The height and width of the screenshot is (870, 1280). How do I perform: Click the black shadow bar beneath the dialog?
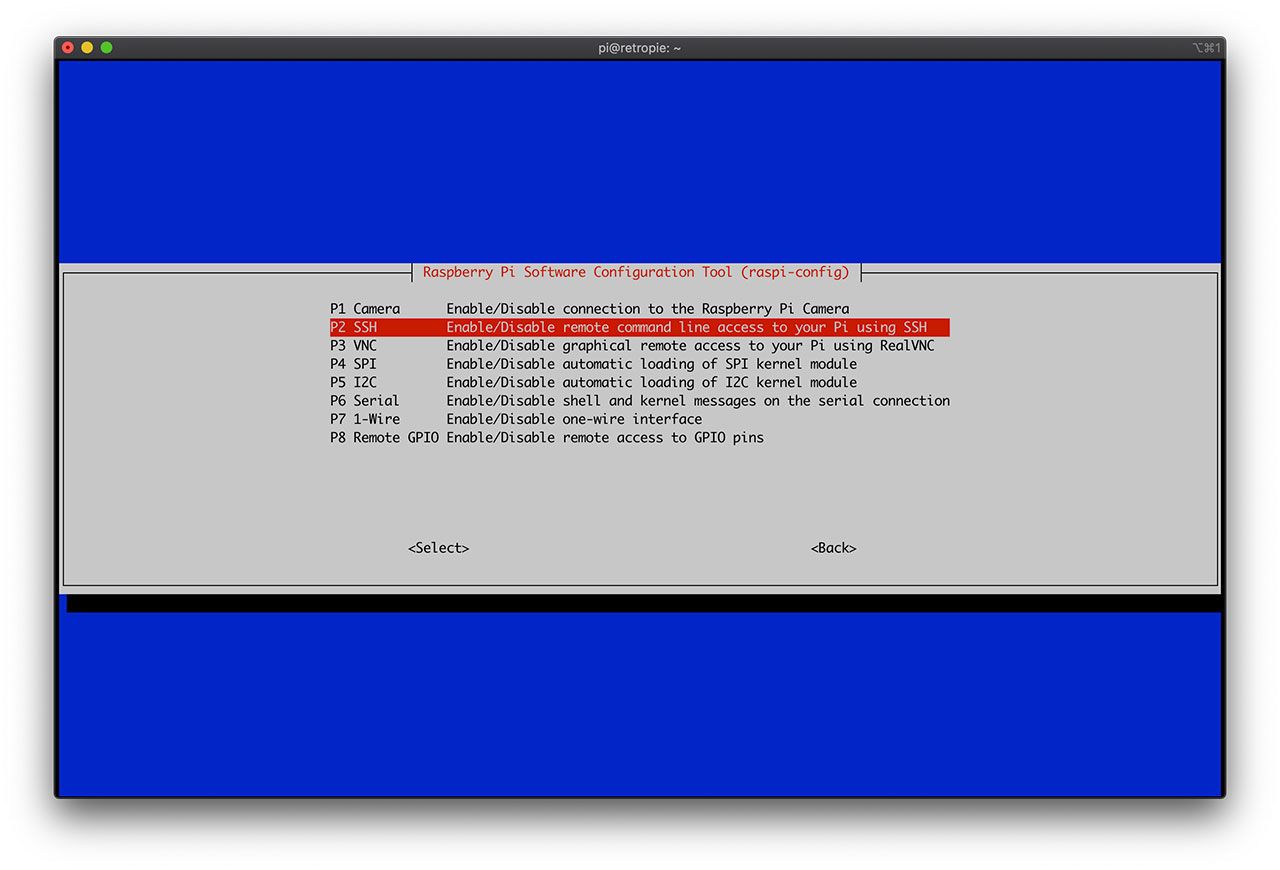[640, 603]
